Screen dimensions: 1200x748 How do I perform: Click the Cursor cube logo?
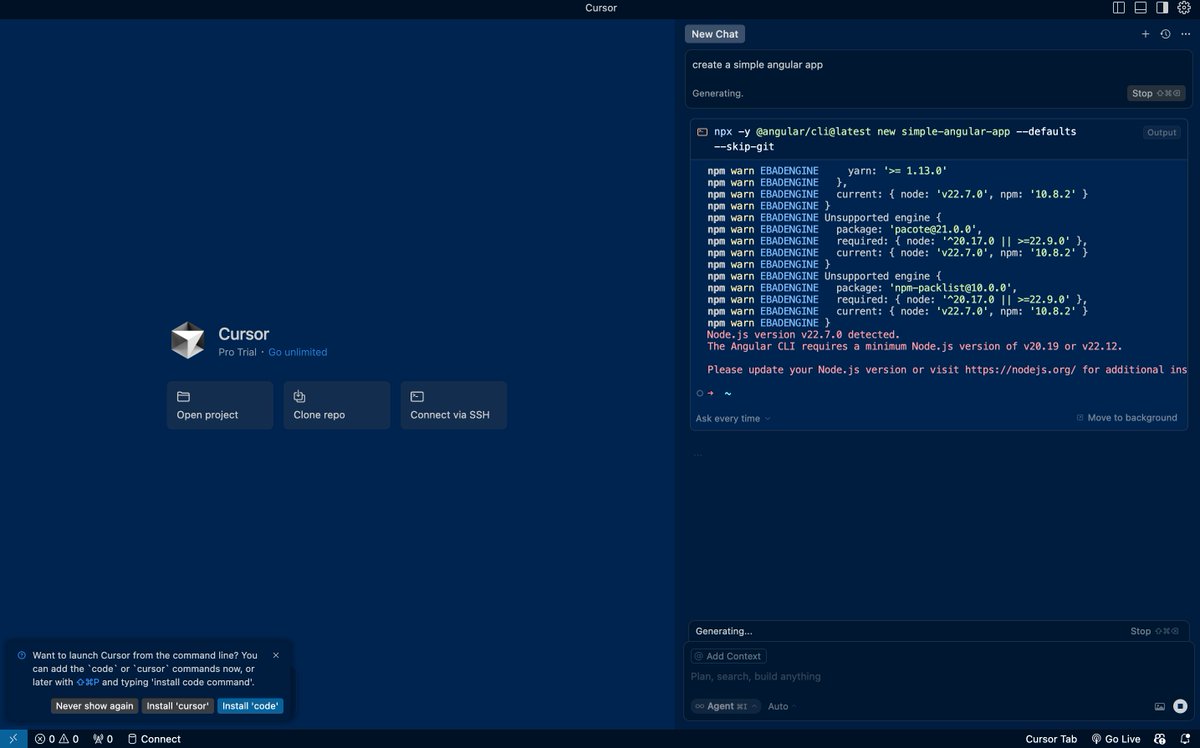click(187, 340)
